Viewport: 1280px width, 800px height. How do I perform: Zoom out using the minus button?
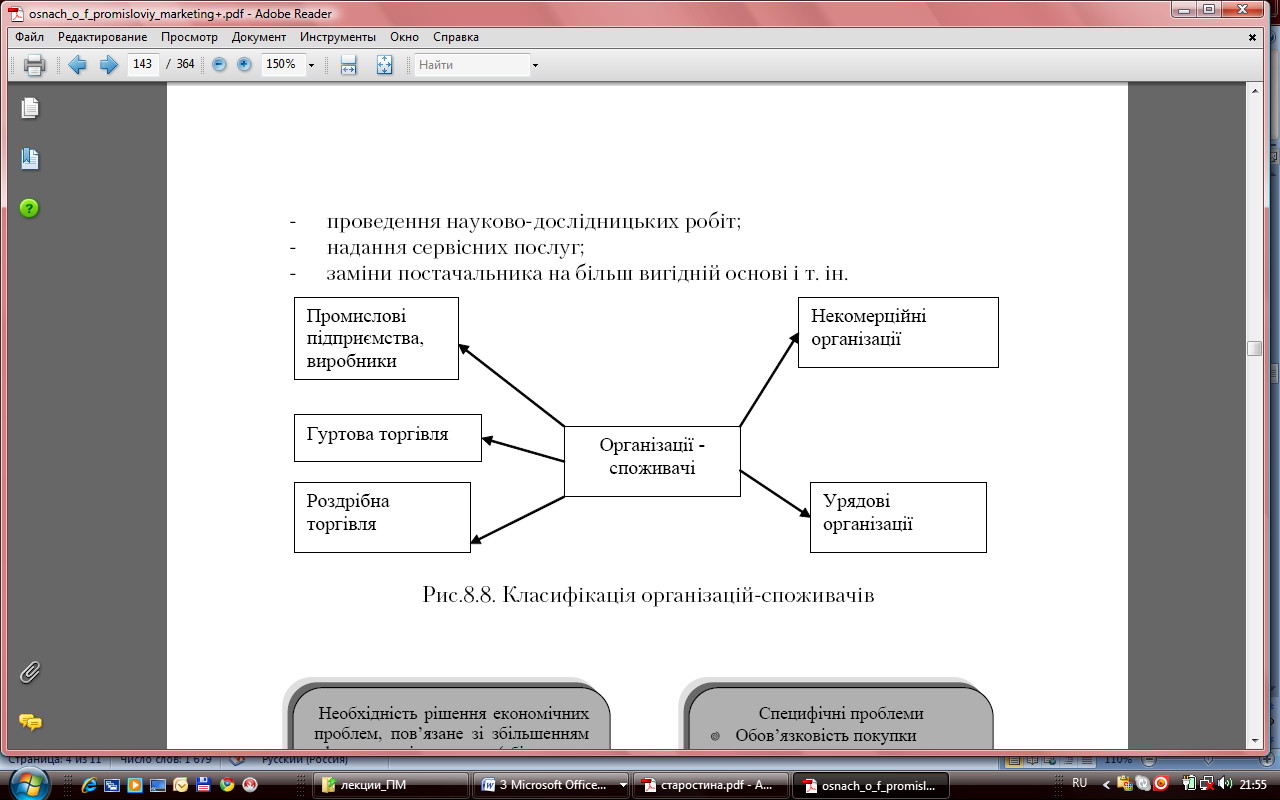pyautogui.click(x=219, y=64)
